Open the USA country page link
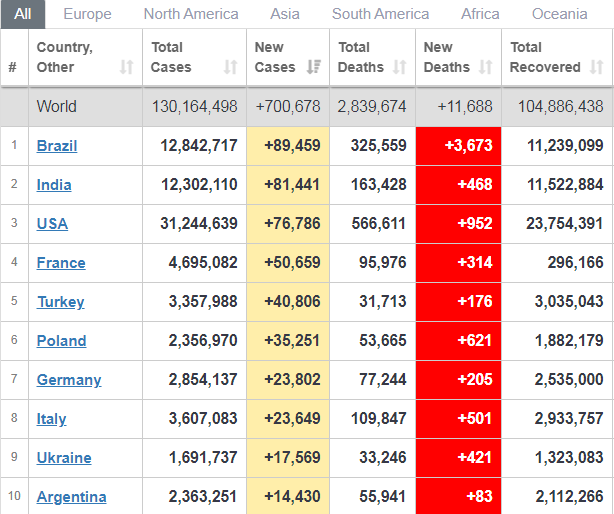Screen dimensions: 614x514 click(x=52, y=224)
